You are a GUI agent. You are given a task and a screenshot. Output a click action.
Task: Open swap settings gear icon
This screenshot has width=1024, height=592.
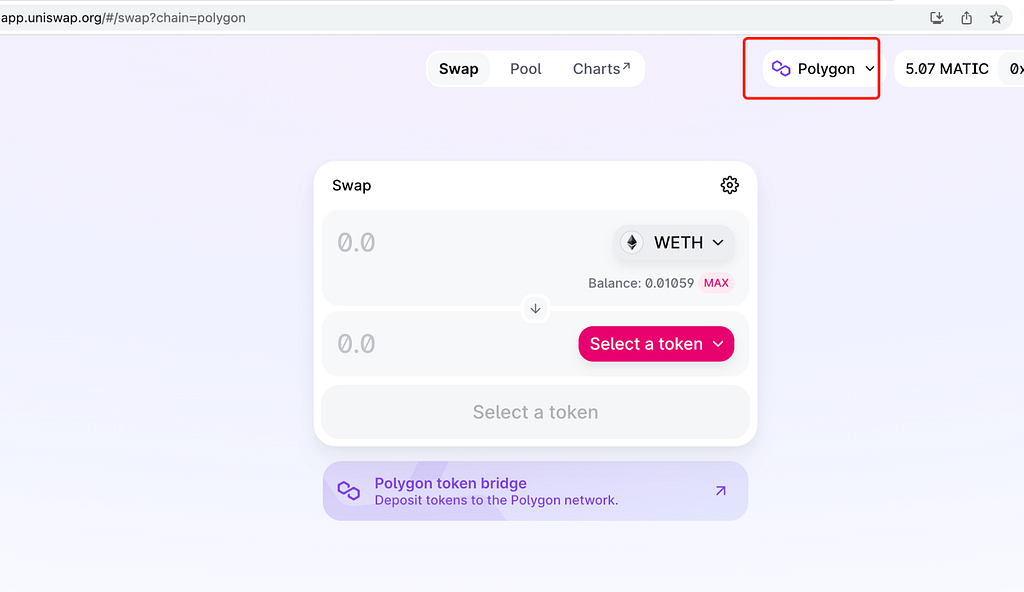(729, 185)
